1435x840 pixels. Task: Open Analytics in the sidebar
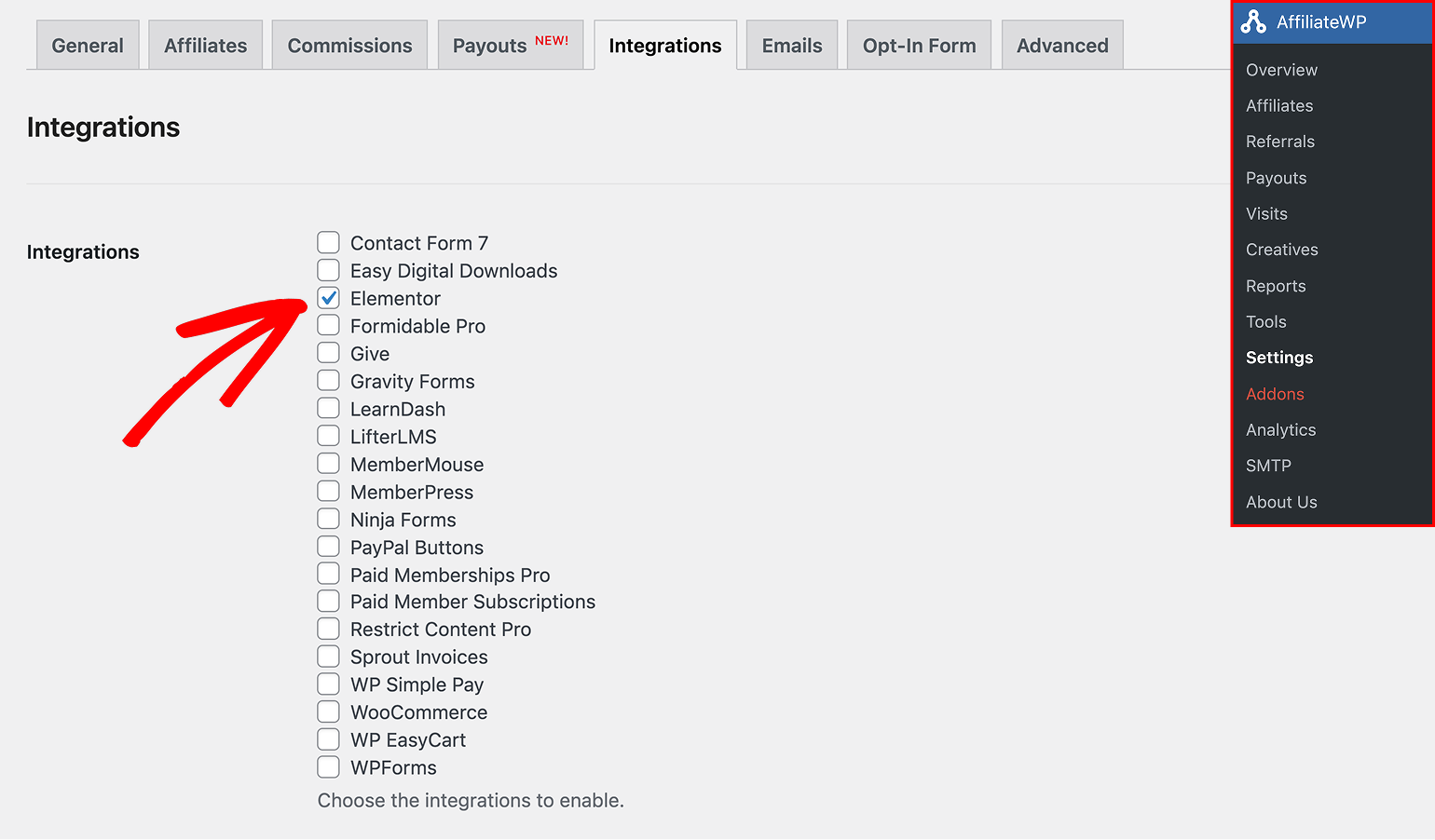[x=1280, y=430]
